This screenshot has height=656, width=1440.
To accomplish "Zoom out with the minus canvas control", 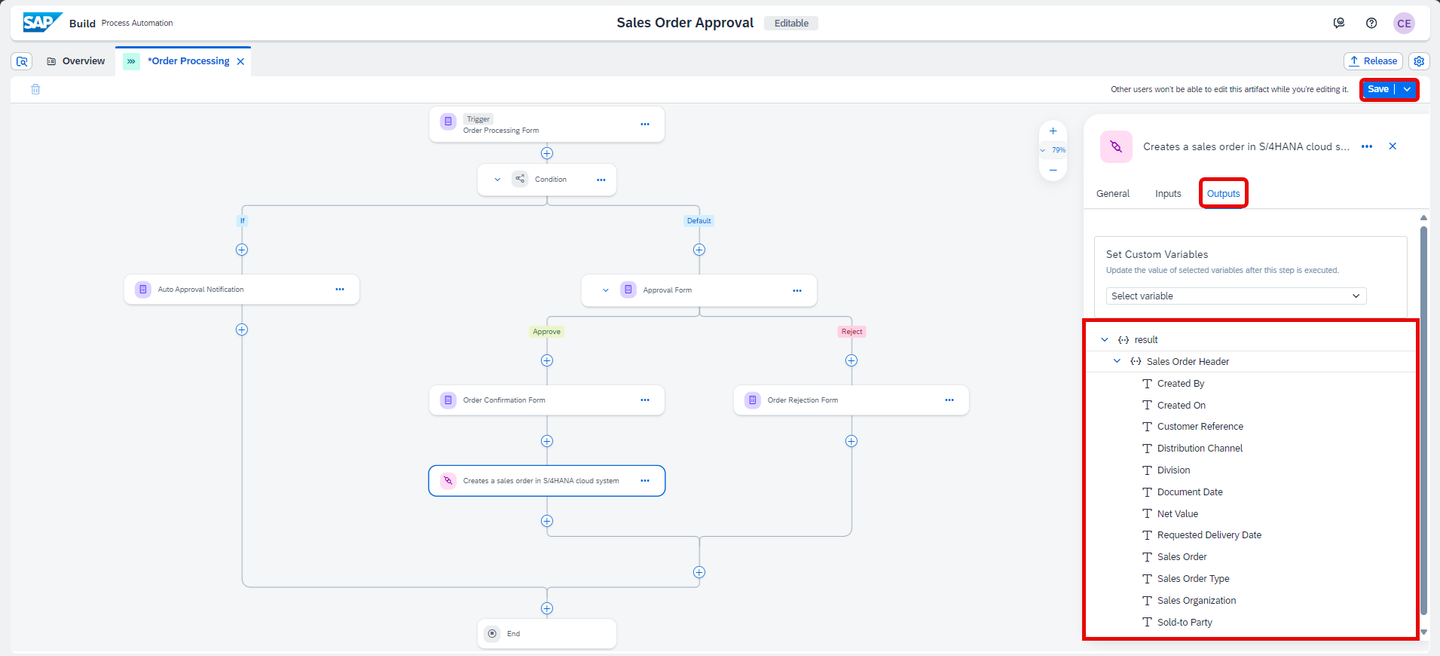I will click(1053, 171).
